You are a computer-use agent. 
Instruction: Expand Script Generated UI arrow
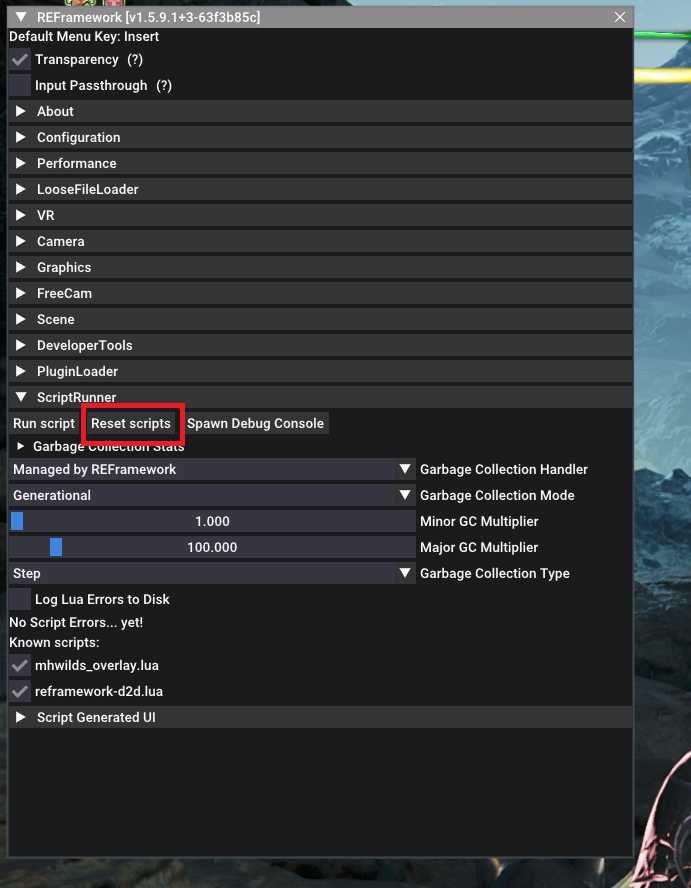(x=21, y=718)
